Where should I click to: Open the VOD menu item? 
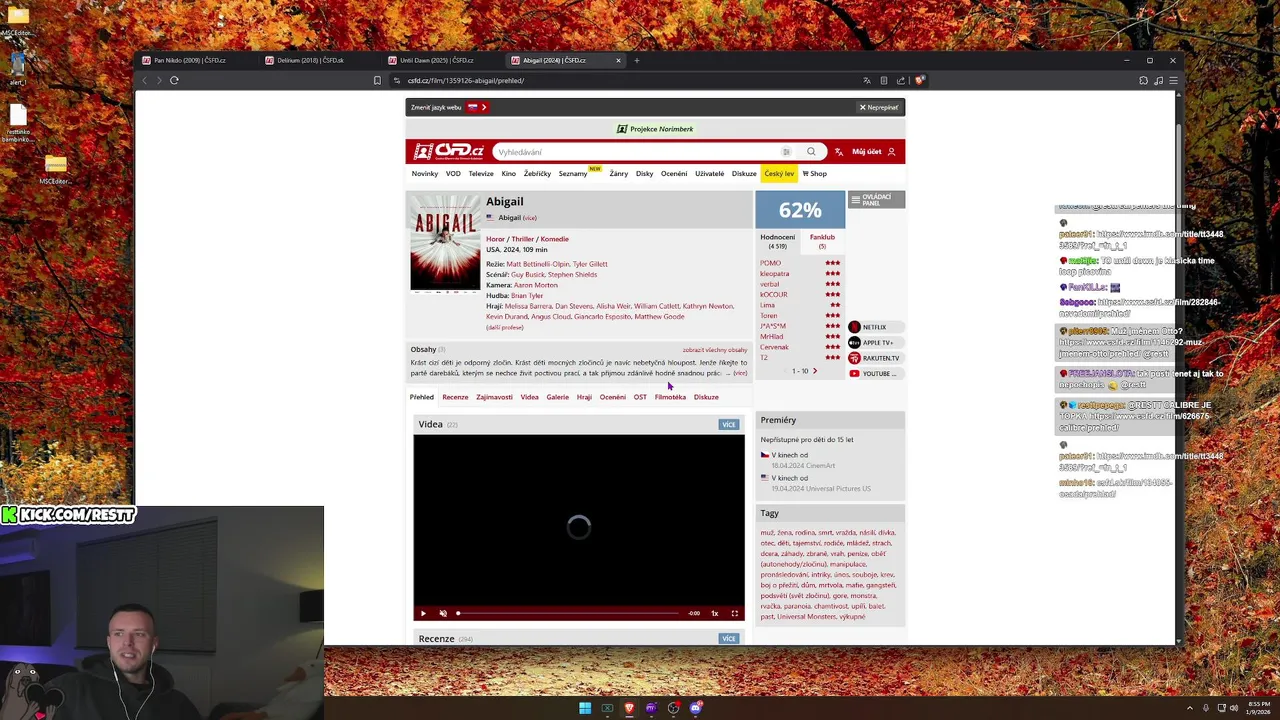pos(453,174)
